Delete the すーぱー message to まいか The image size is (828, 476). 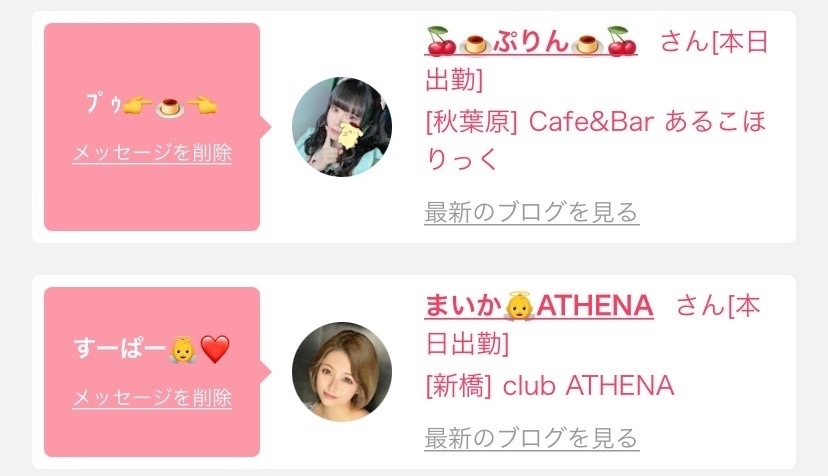[x=152, y=397]
